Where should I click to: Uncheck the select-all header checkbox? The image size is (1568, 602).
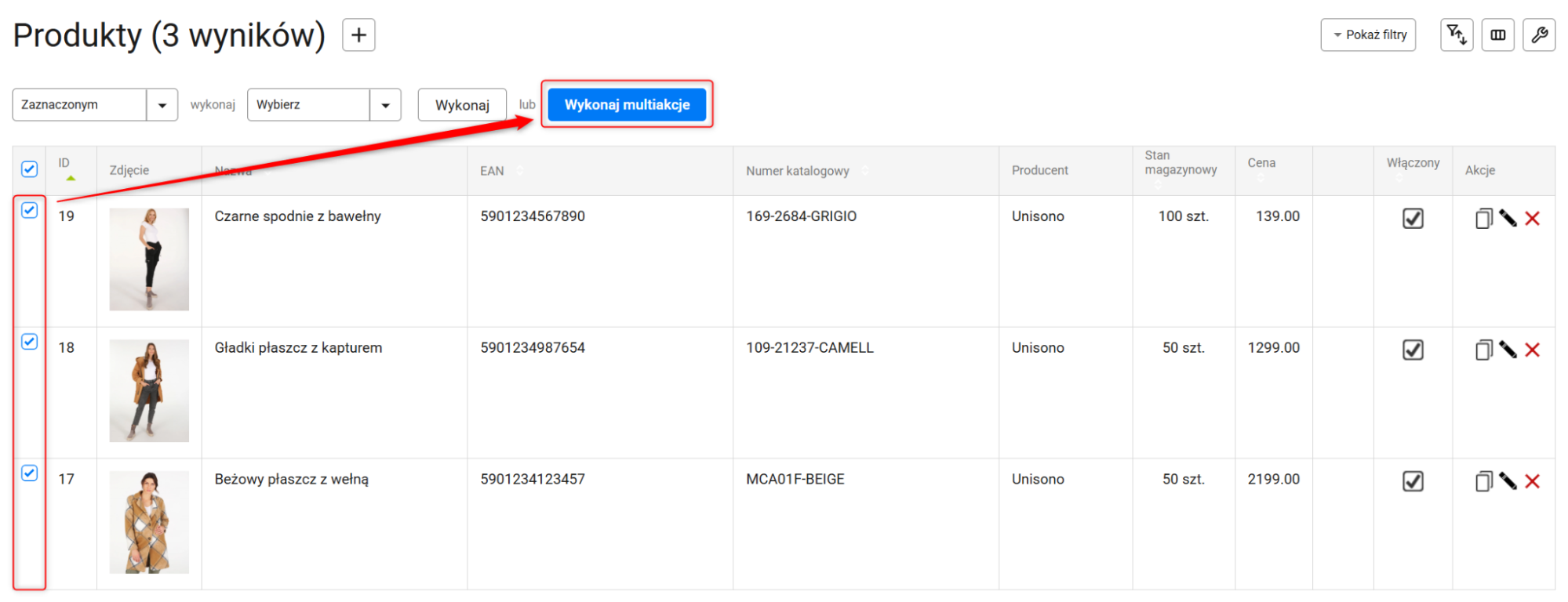29,169
